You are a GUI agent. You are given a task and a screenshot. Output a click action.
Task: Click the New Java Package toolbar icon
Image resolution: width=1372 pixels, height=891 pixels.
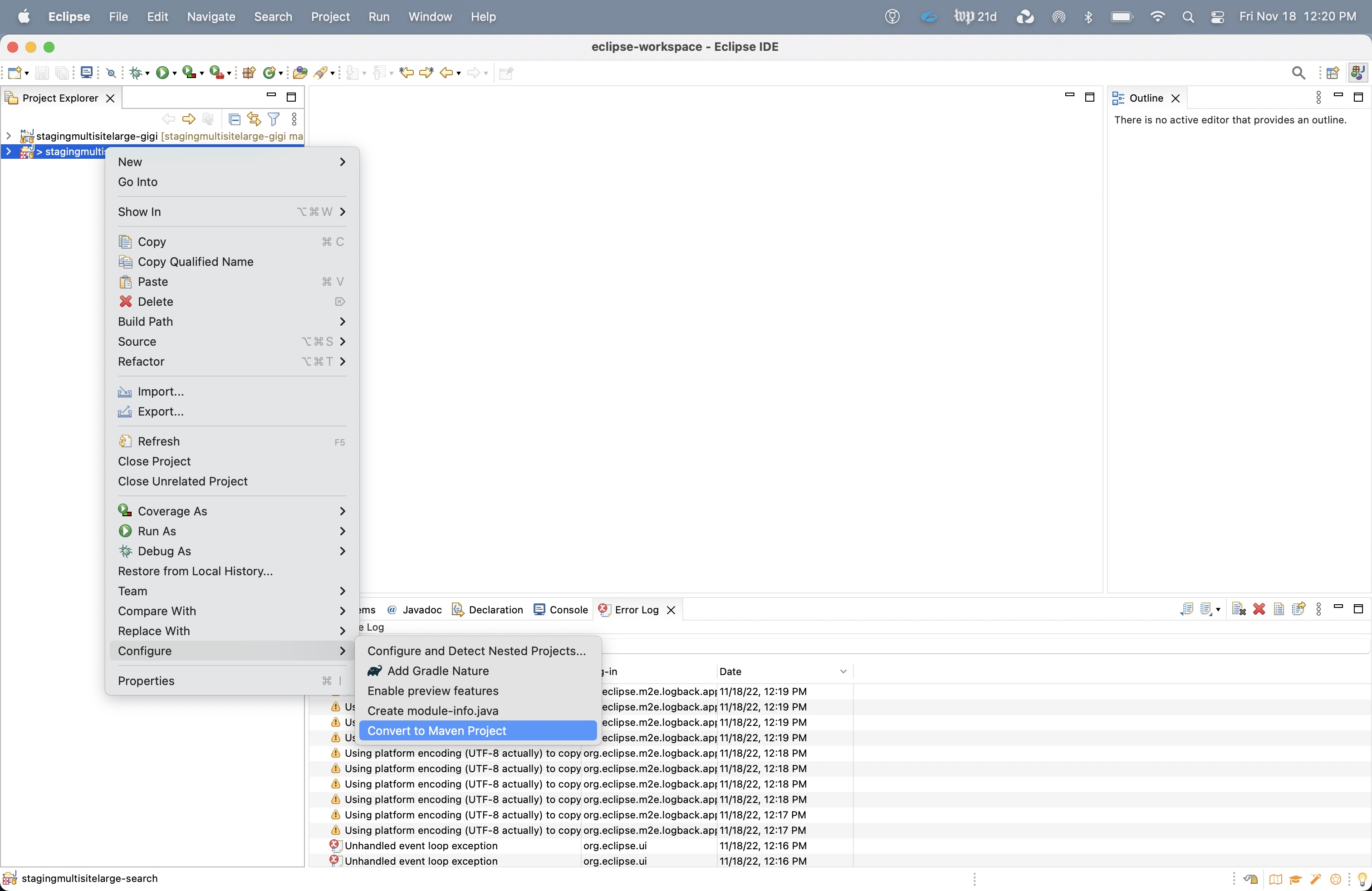point(249,73)
